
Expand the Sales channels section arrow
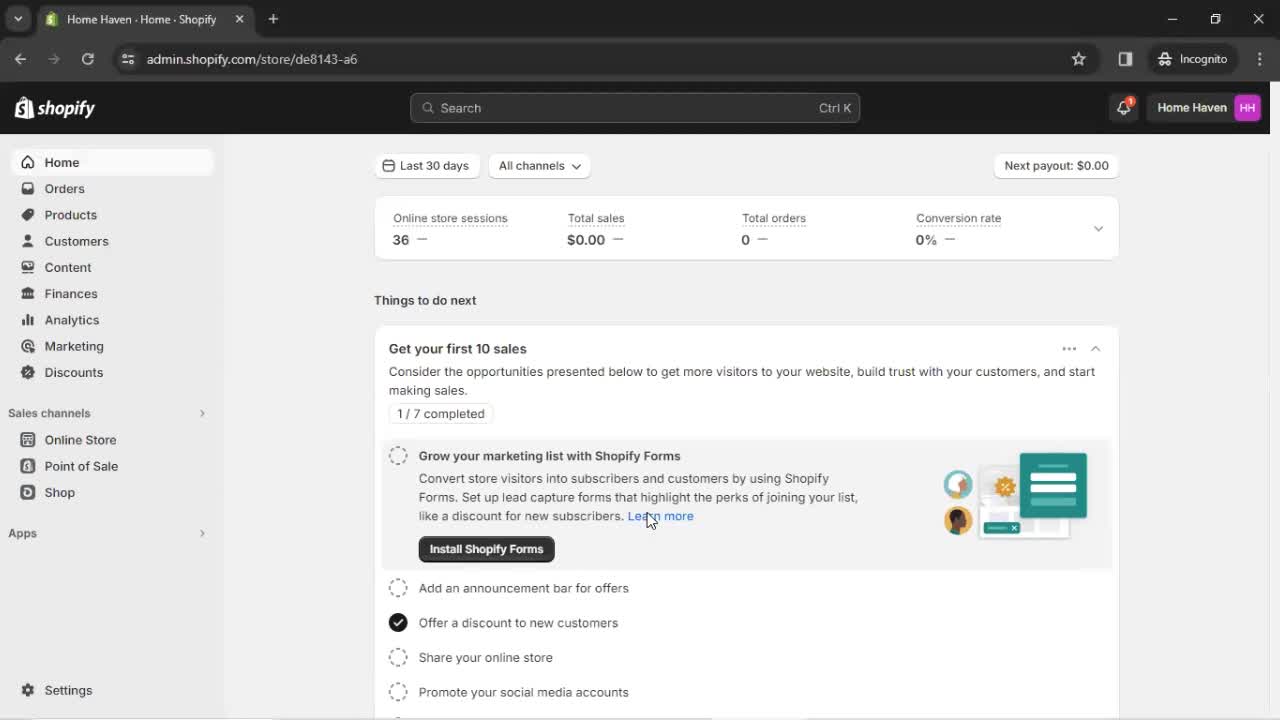click(202, 413)
